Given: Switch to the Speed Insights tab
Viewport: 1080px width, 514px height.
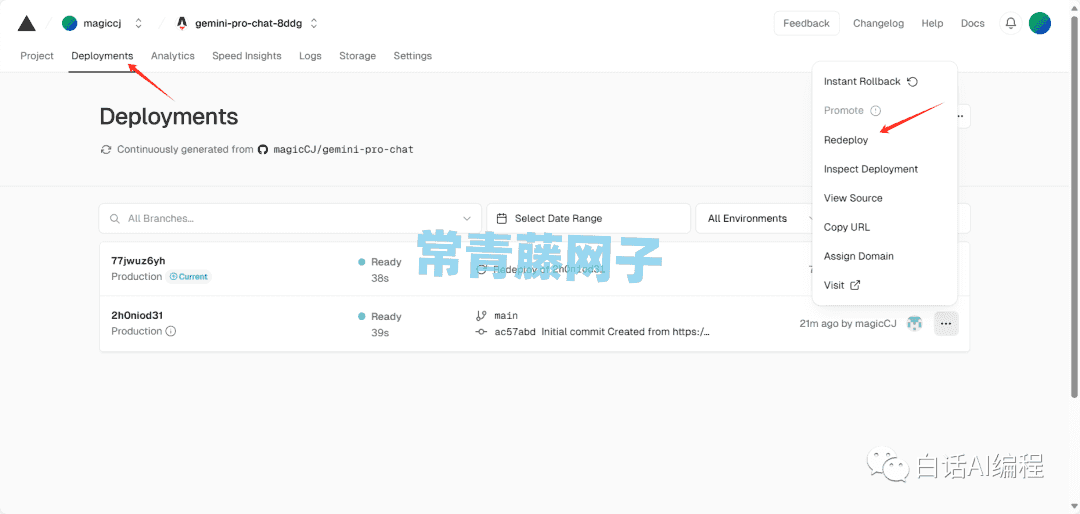Looking at the screenshot, I should pyautogui.click(x=247, y=56).
